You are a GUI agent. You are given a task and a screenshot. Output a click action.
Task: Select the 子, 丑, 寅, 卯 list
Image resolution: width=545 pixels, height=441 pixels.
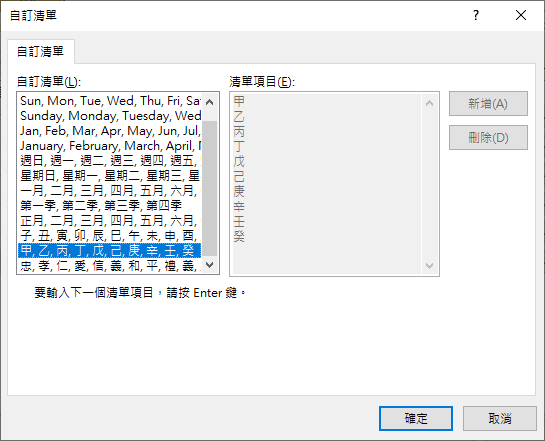109,235
